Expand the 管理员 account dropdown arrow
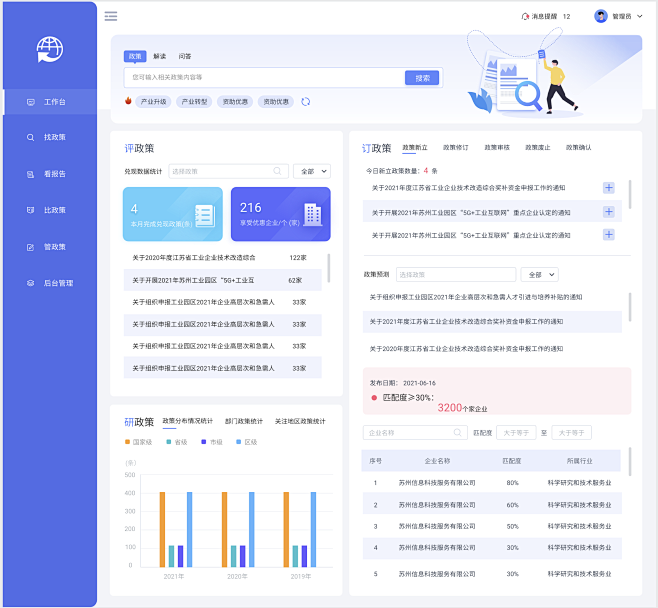This screenshot has height=608, width=658. [x=640, y=16]
